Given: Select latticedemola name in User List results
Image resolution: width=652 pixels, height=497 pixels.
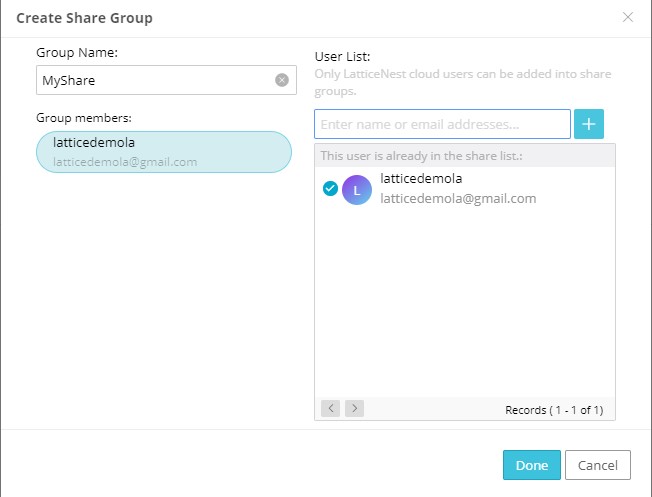Looking at the screenshot, I should coord(421,178).
